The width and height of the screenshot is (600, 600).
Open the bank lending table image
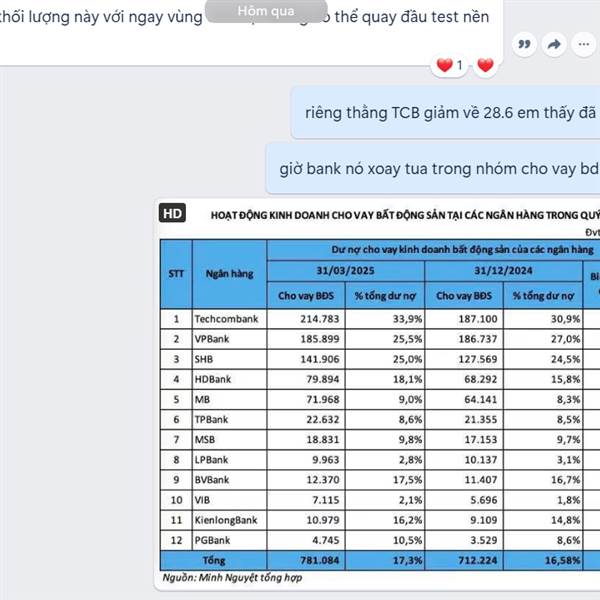coord(377,394)
